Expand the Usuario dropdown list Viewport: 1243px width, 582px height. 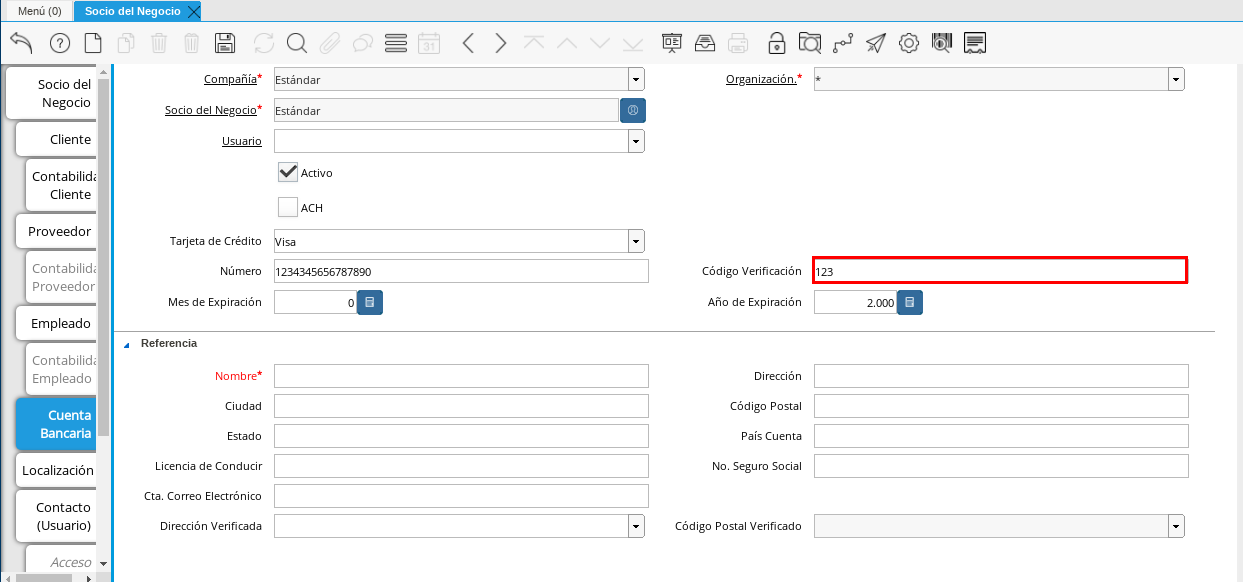point(636,142)
